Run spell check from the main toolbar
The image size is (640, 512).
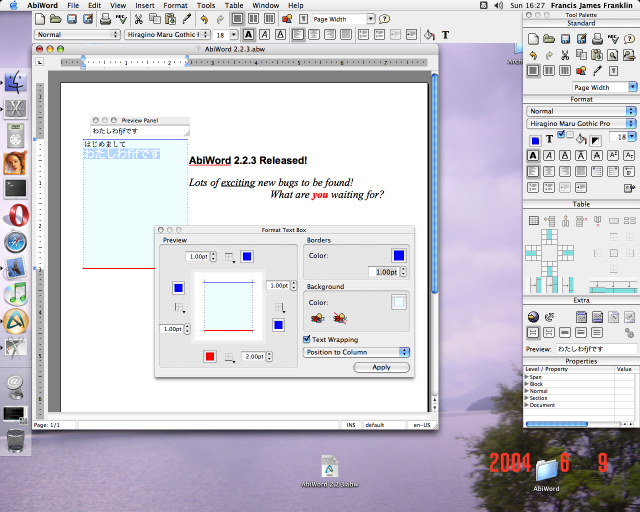tap(121, 19)
